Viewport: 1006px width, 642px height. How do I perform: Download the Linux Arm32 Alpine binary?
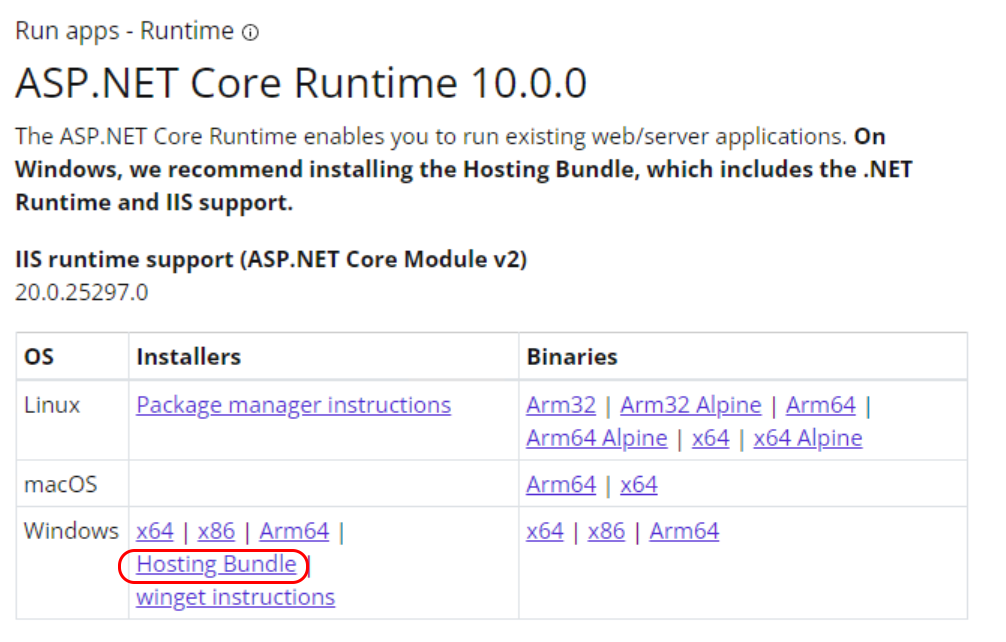tap(690, 406)
